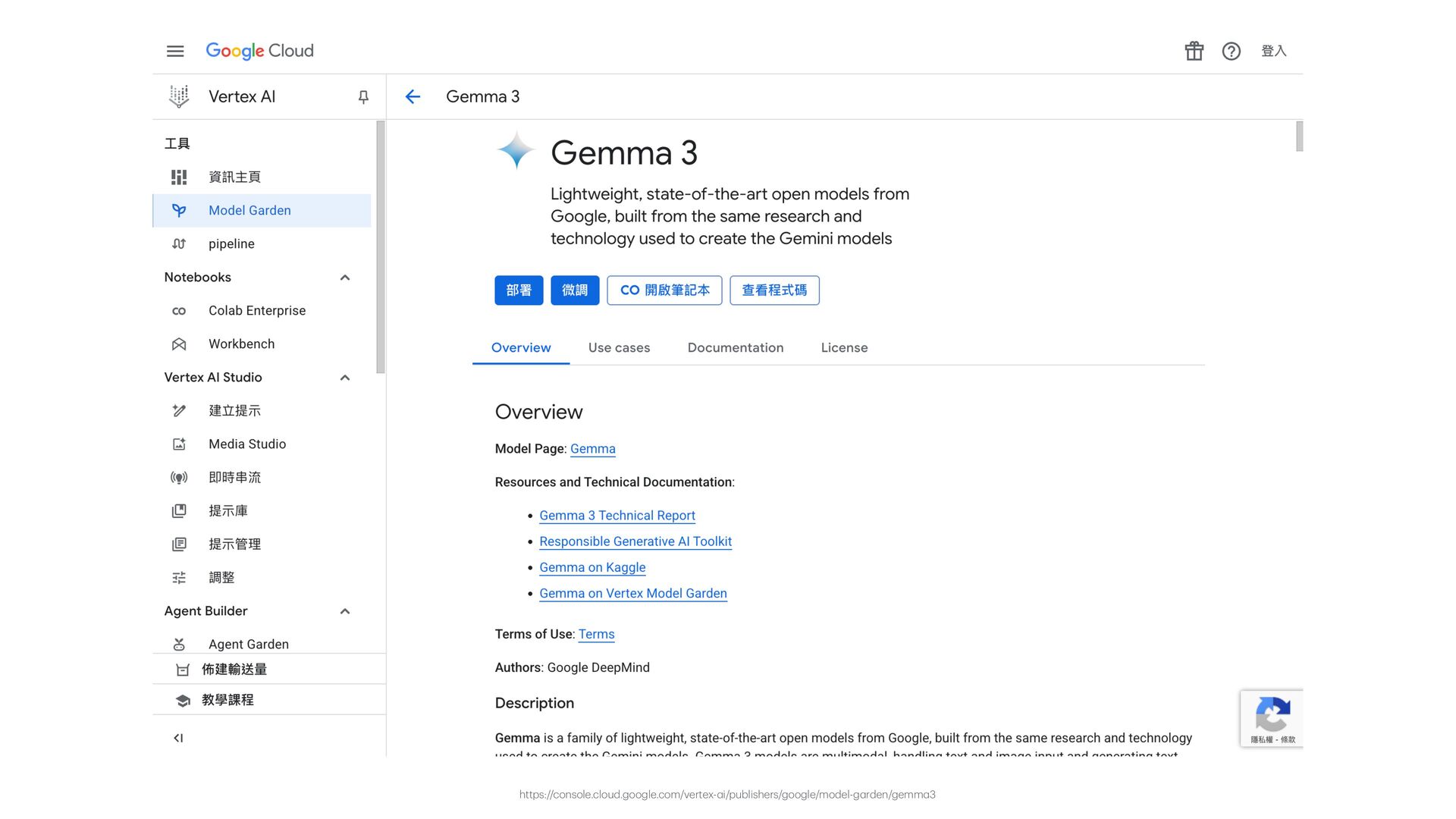
Task: Click the 工具 section heading
Action: 177,143
